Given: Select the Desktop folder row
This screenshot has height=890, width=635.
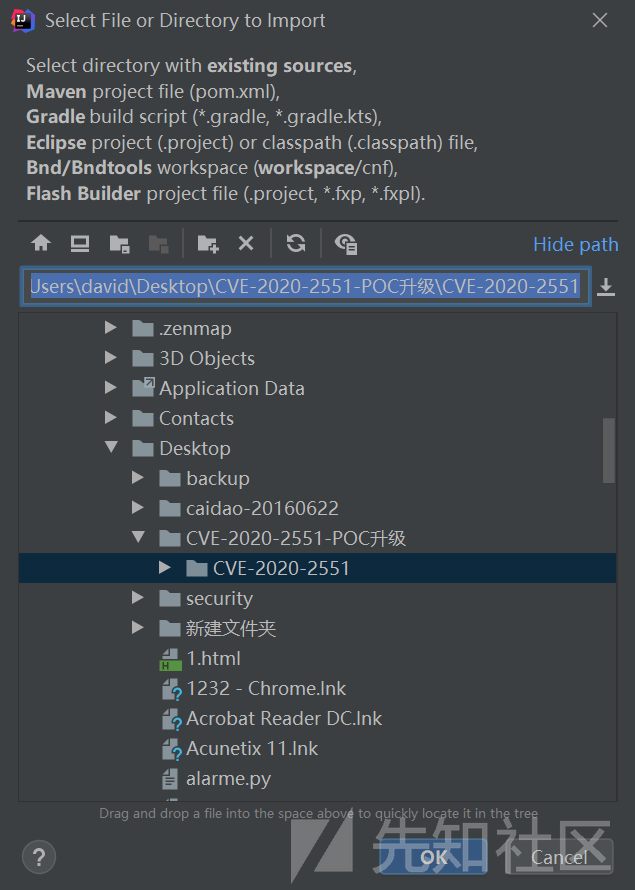Looking at the screenshot, I should click(x=317, y=448).
